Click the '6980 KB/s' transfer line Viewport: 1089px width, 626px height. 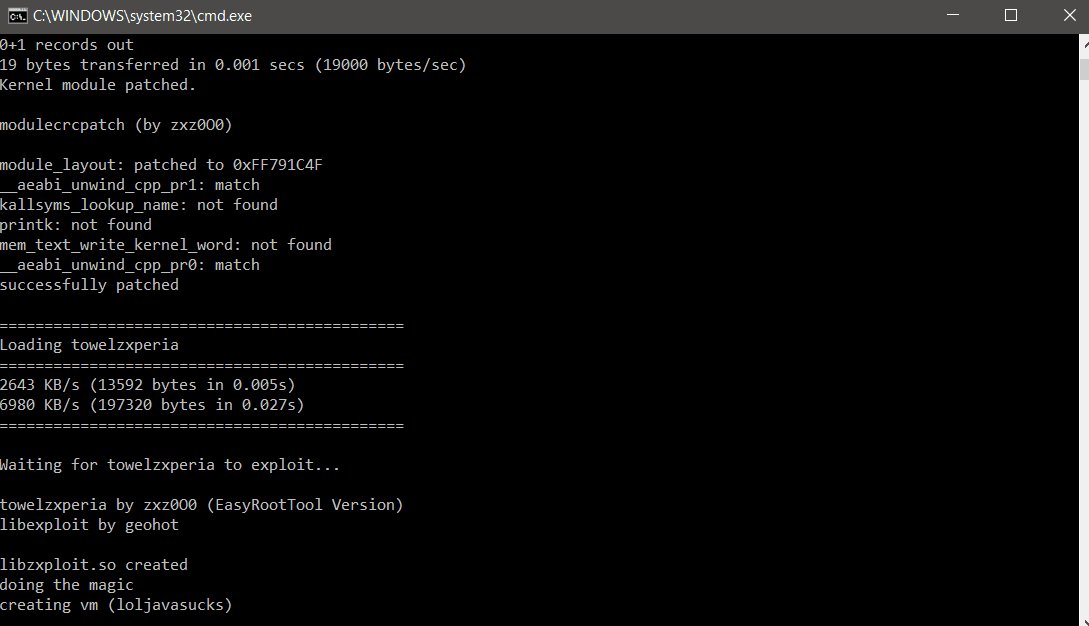152,404
